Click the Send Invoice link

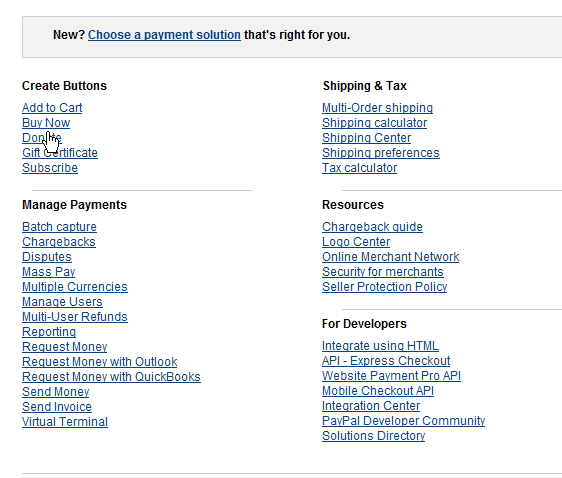(57, 407)
